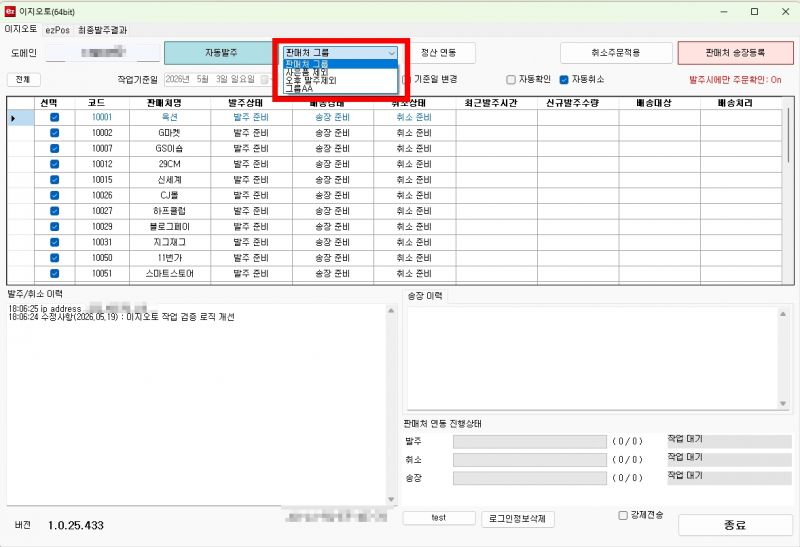Click the 자동발주 button
800x547 pixels.
221,53
